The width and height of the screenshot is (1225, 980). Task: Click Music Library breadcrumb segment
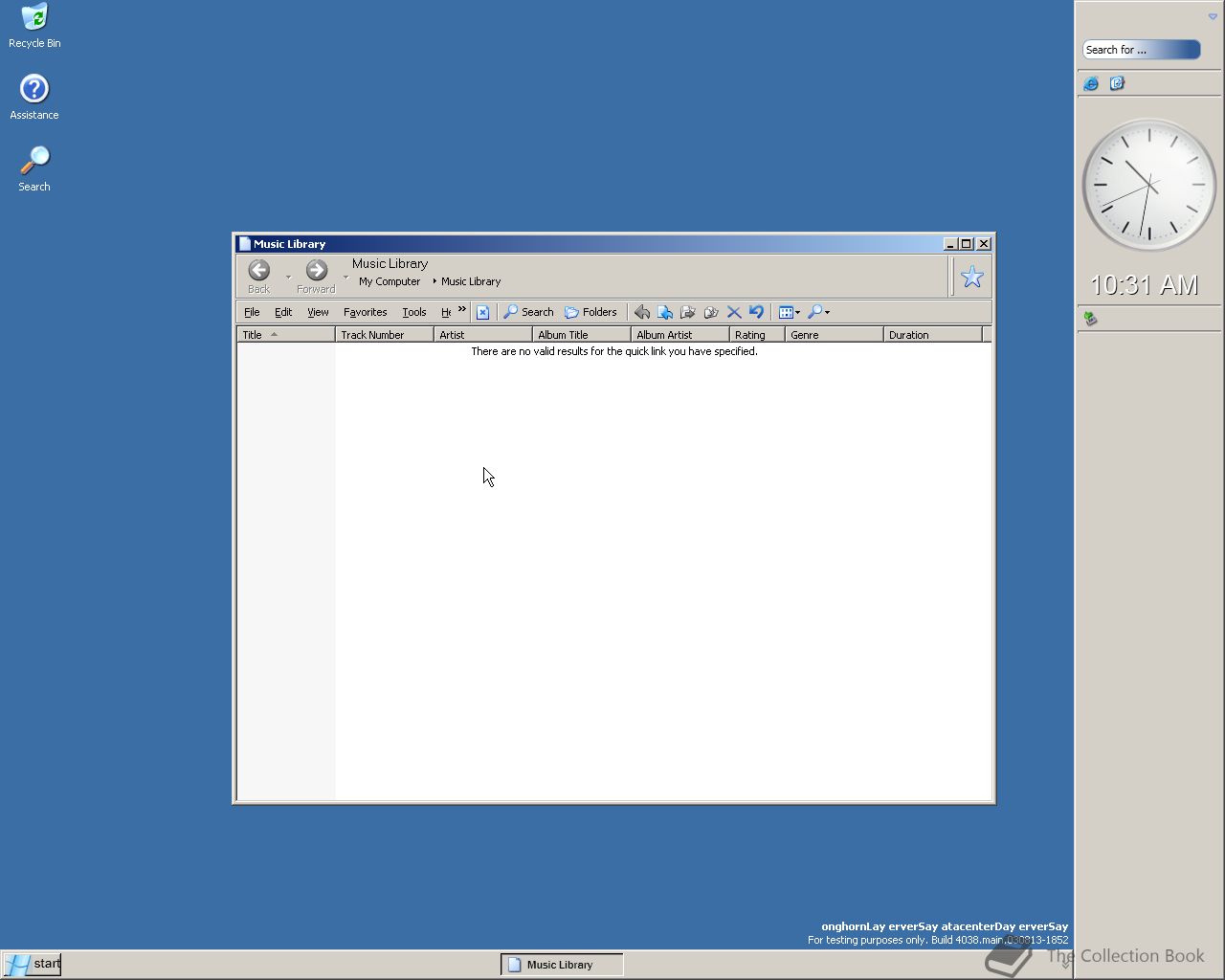click(471, 281)
